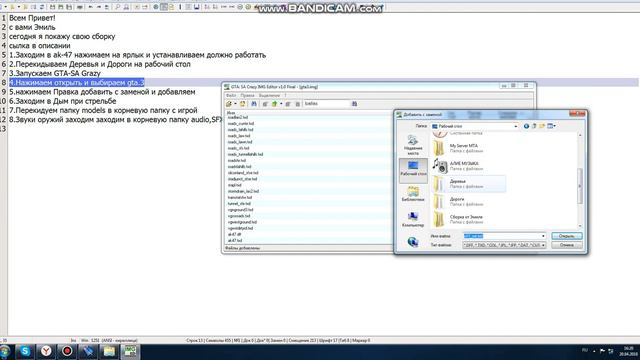Focus the search text field in IMG Editor
The height and width of the screenshot is (360, 640).
(326, 104)
